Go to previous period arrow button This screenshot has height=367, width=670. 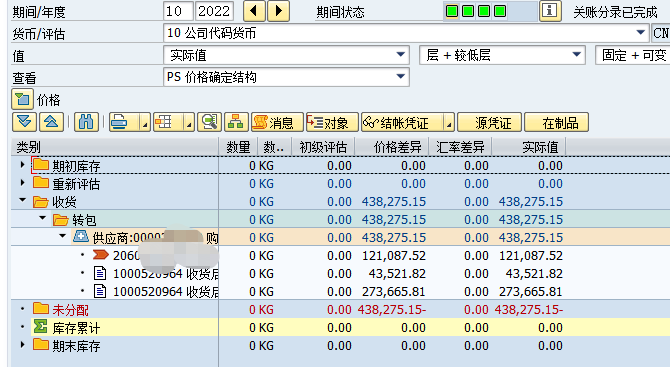254,11
